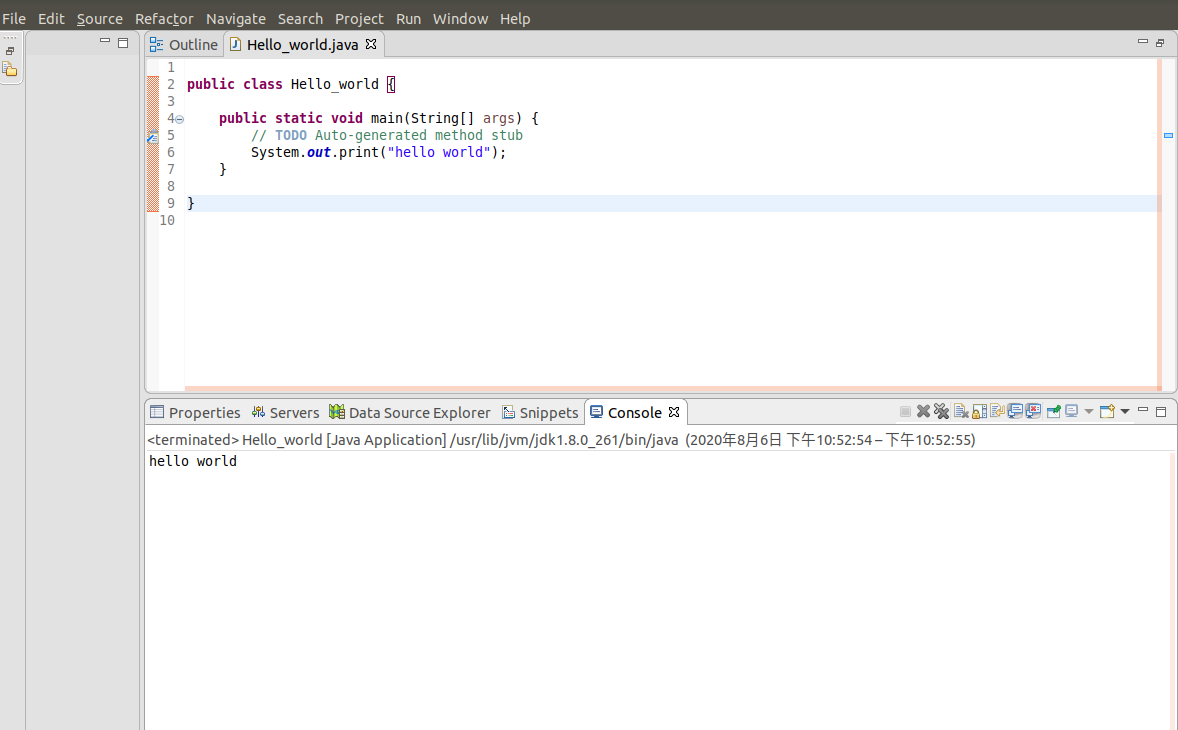This screenshot has width=1178, height=730.
Task: Click the terminated Hello_world launch description
Action: (561, 440)
